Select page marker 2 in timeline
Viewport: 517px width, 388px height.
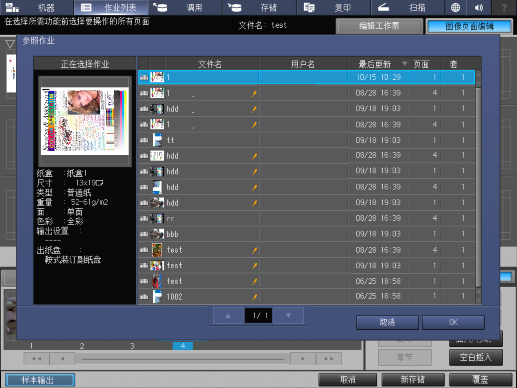(x=82, y=346)
